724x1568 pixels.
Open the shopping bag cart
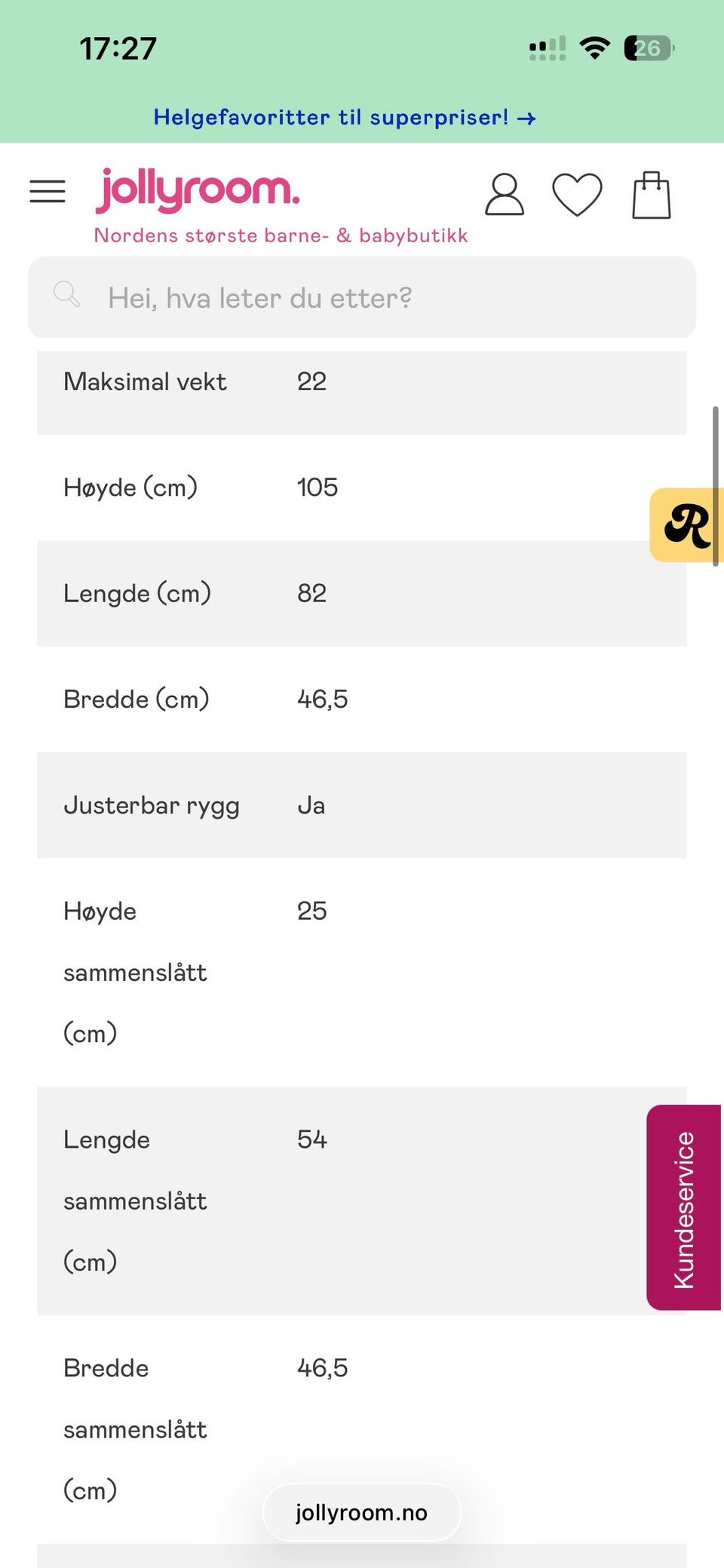tap(652, 195)
